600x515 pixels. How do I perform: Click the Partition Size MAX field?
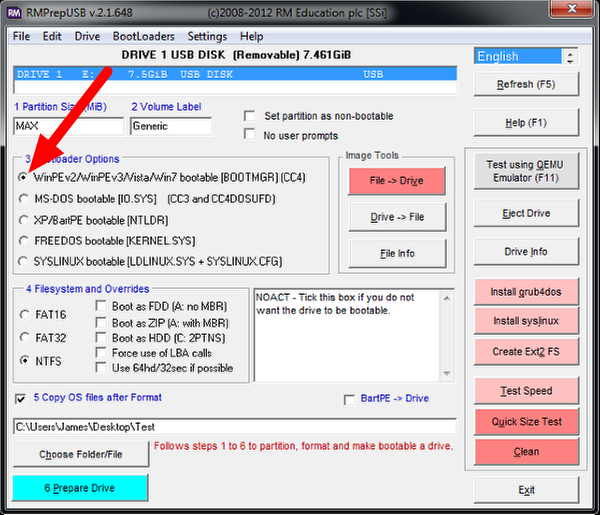[x=69, y=126]
